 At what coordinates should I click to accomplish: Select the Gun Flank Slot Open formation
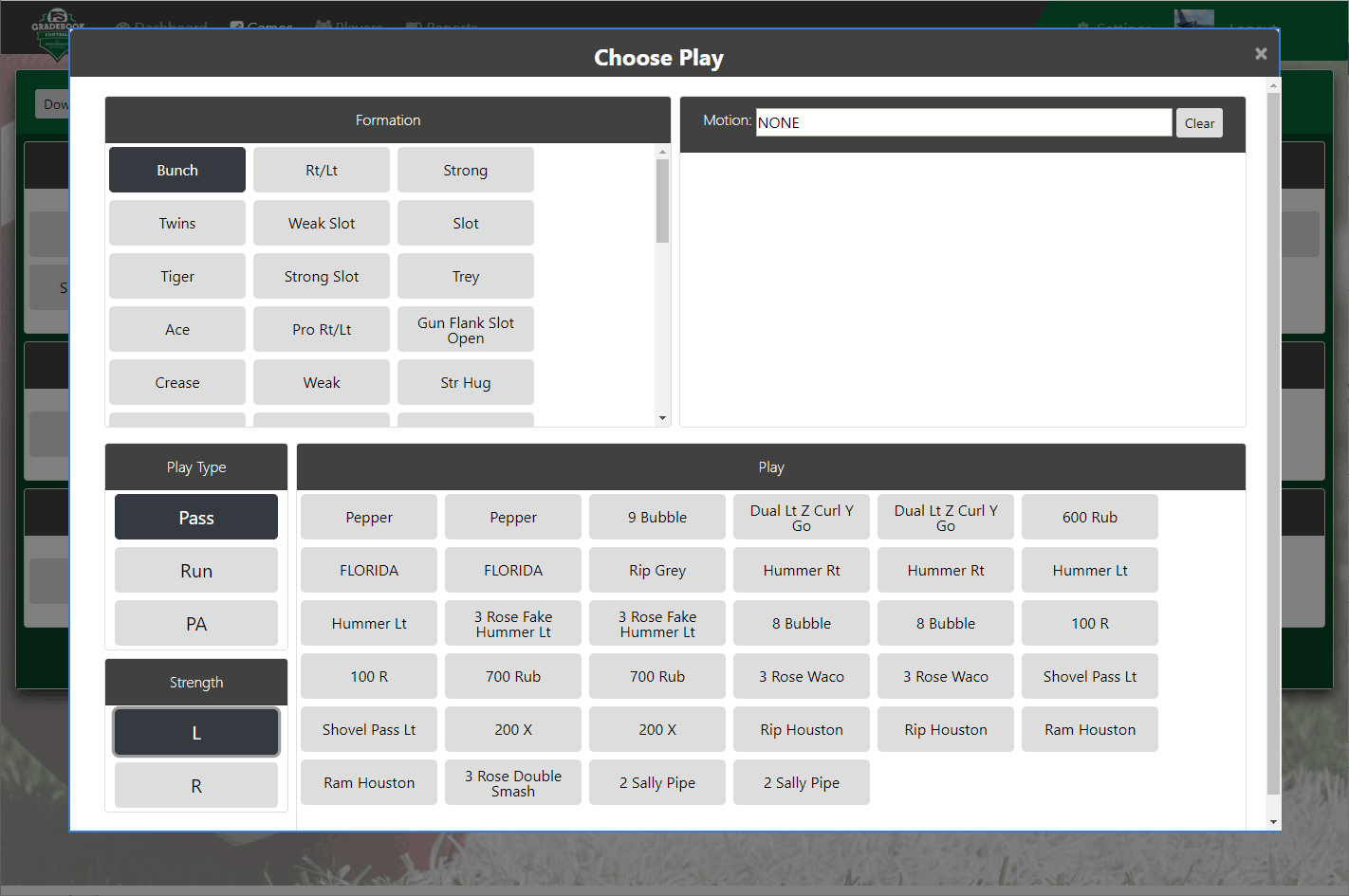tap(465, 329)
